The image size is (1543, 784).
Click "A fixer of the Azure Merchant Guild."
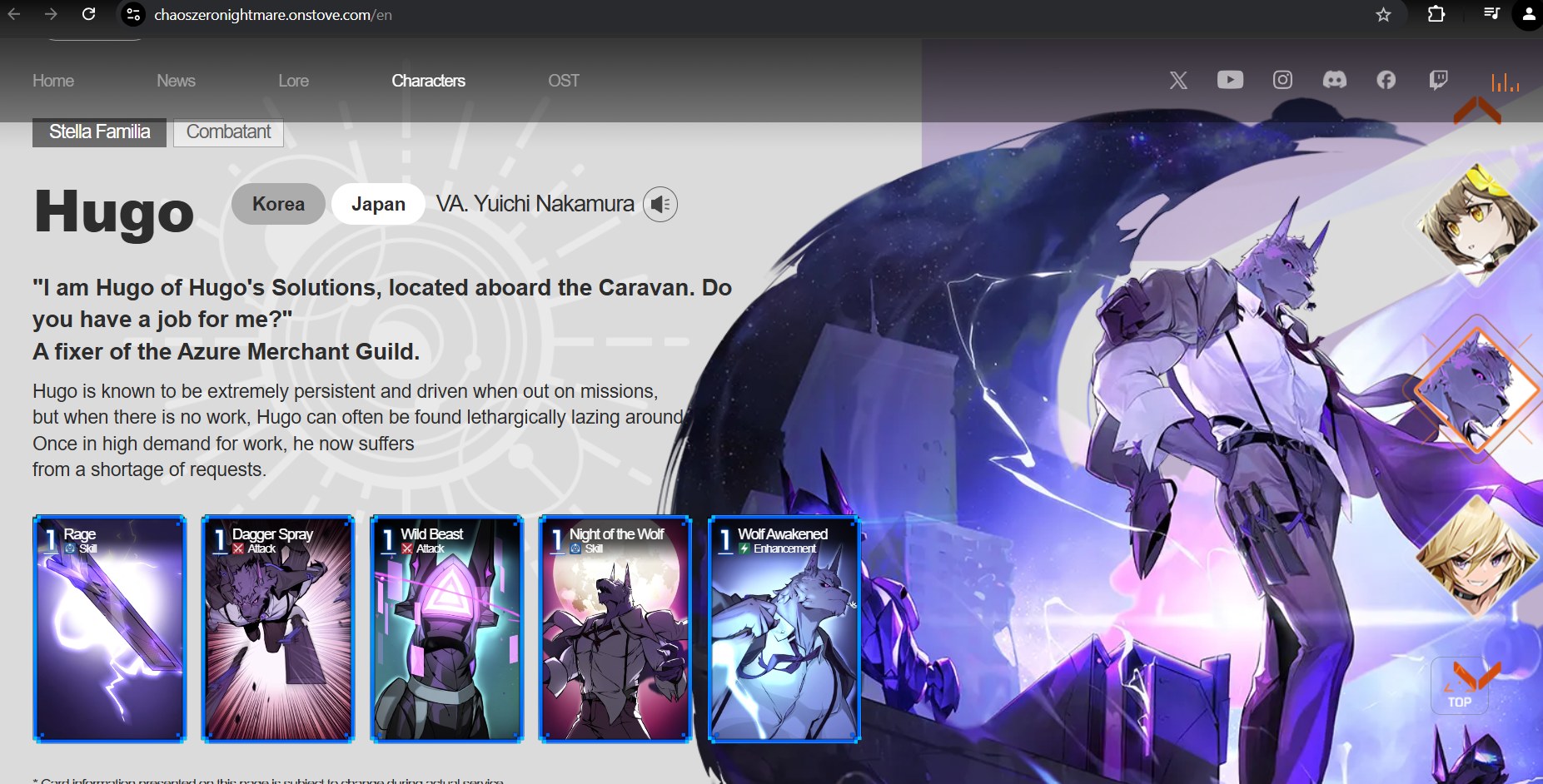point(226,351)
